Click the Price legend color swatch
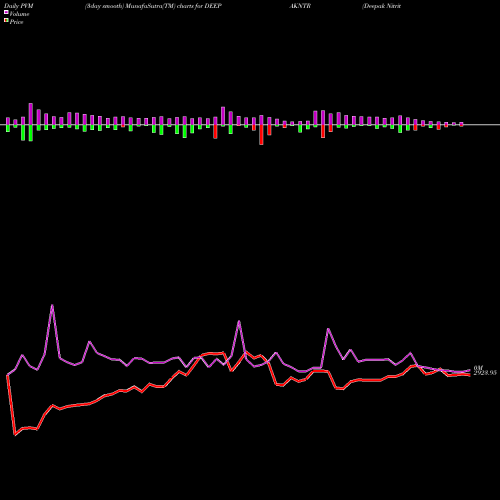Viewport: 500px width, 500px height. (6, 21)
